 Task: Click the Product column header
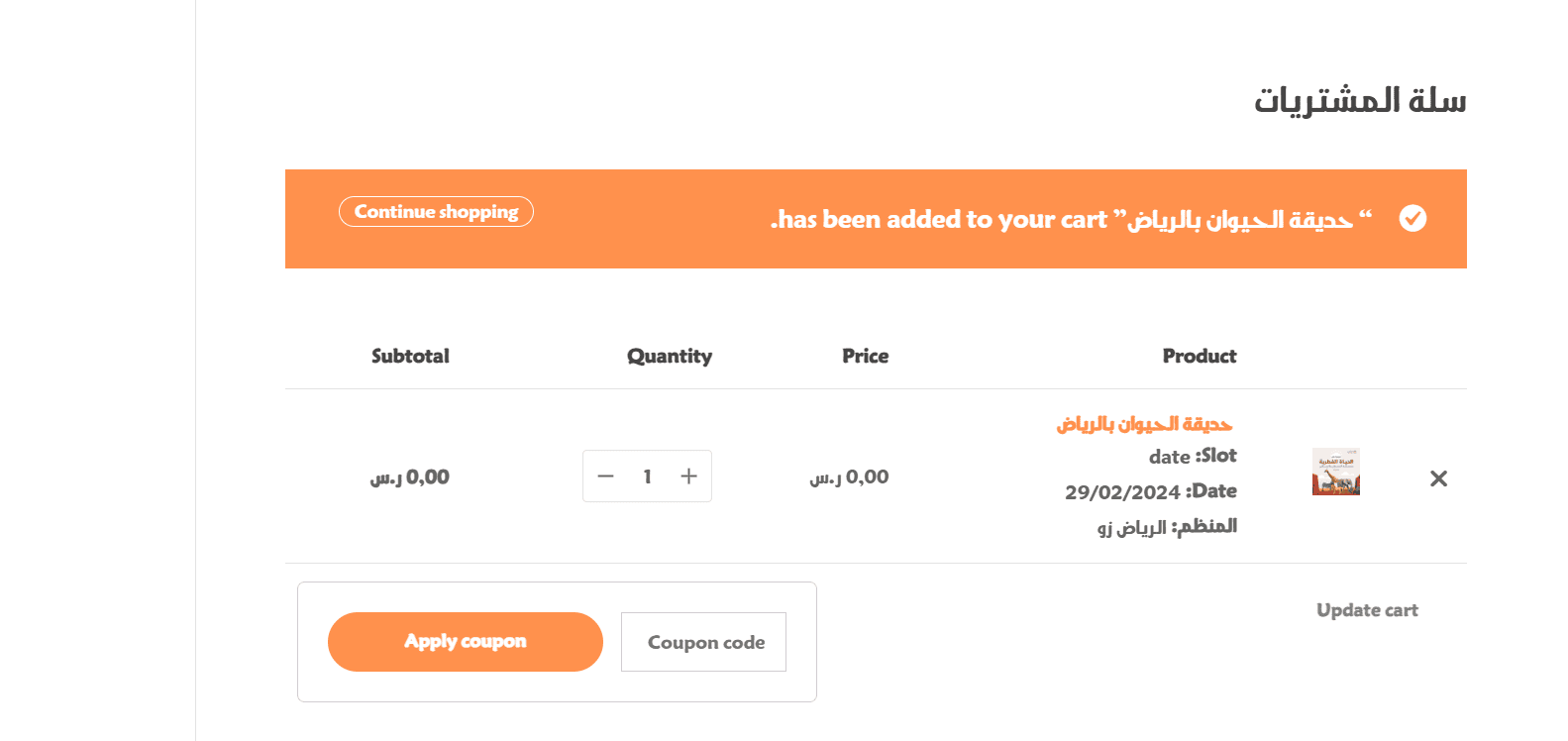point(1200,356)
